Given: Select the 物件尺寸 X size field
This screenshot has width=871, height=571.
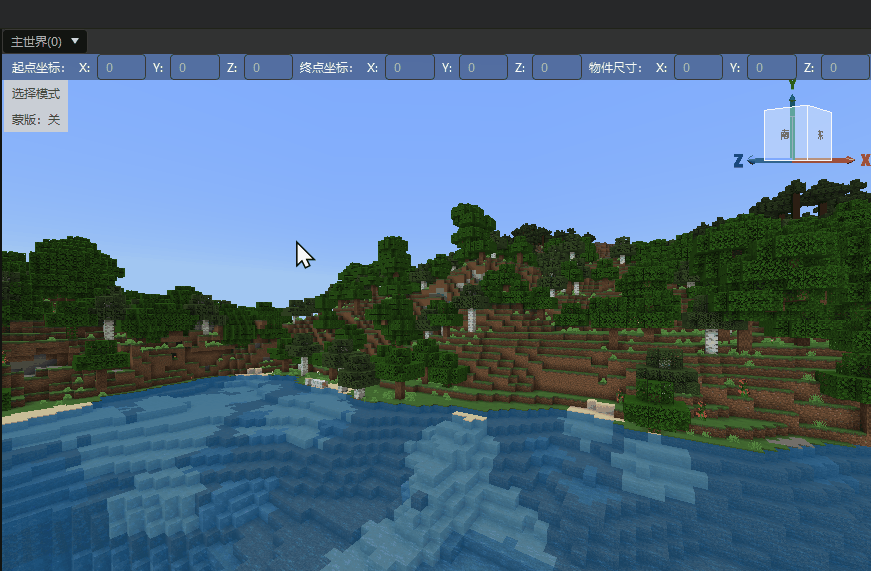Looking at the screenshot, I should point(698,68).
